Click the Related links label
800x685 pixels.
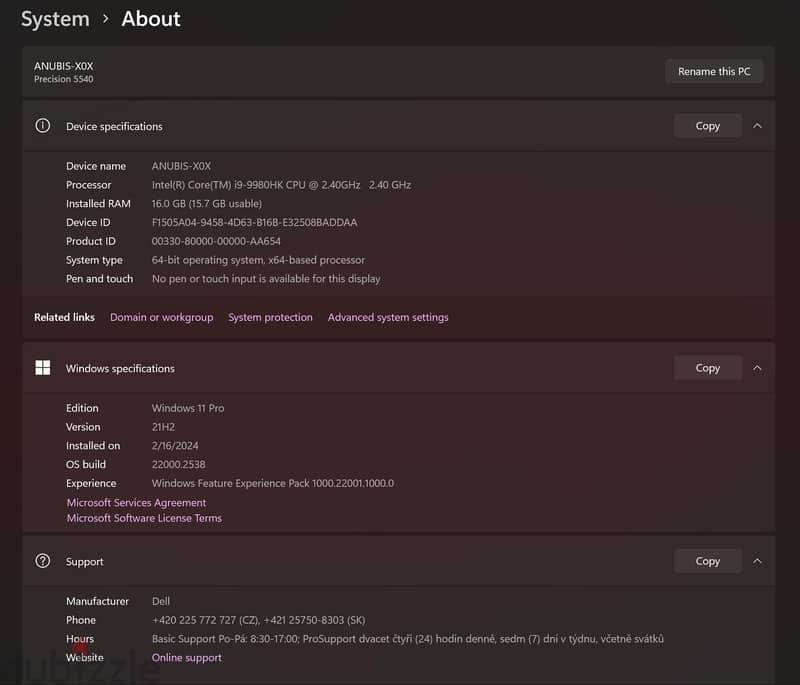[64, 317]
